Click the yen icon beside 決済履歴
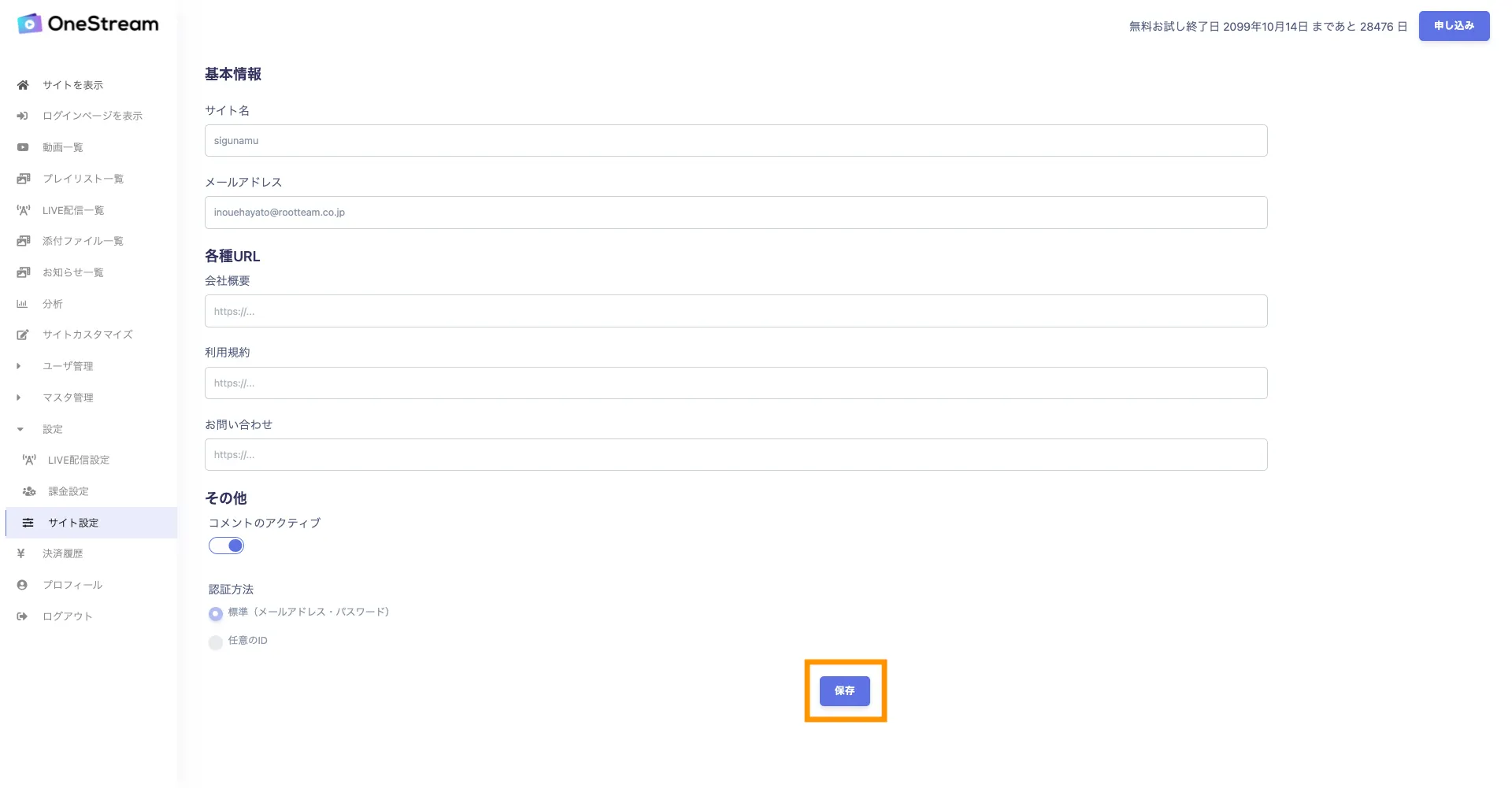1512x788 pixels. (x=21, y=553)
